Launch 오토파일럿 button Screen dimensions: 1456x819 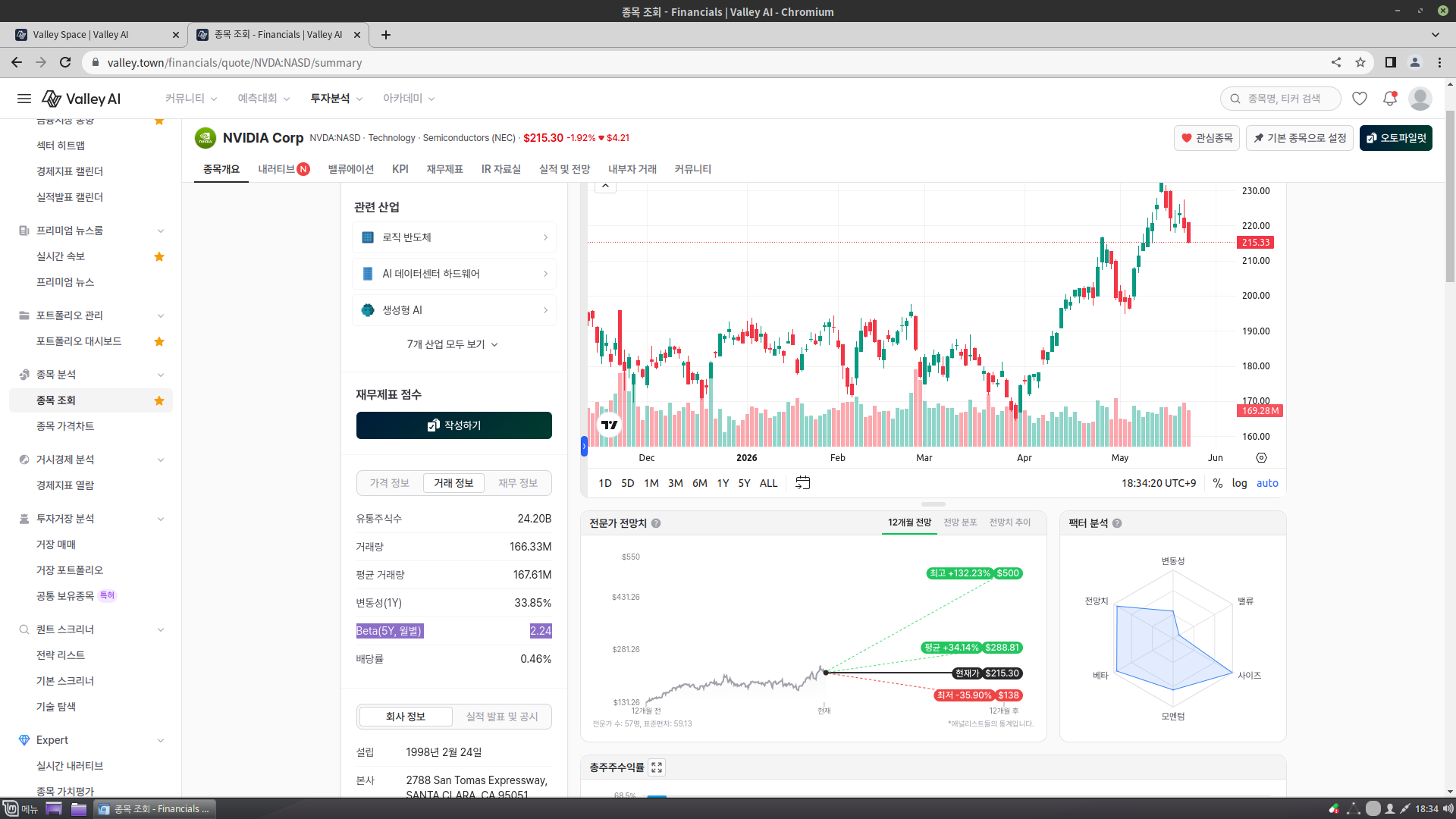pos(1396,138)
